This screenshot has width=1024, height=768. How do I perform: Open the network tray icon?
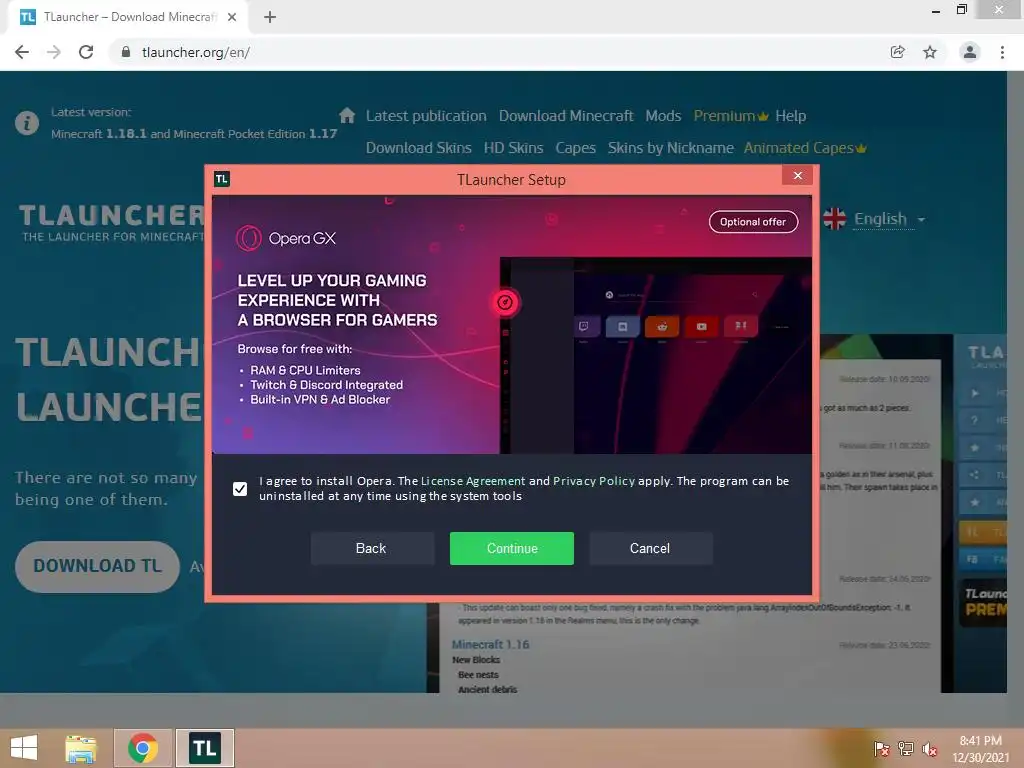point(906,749)
